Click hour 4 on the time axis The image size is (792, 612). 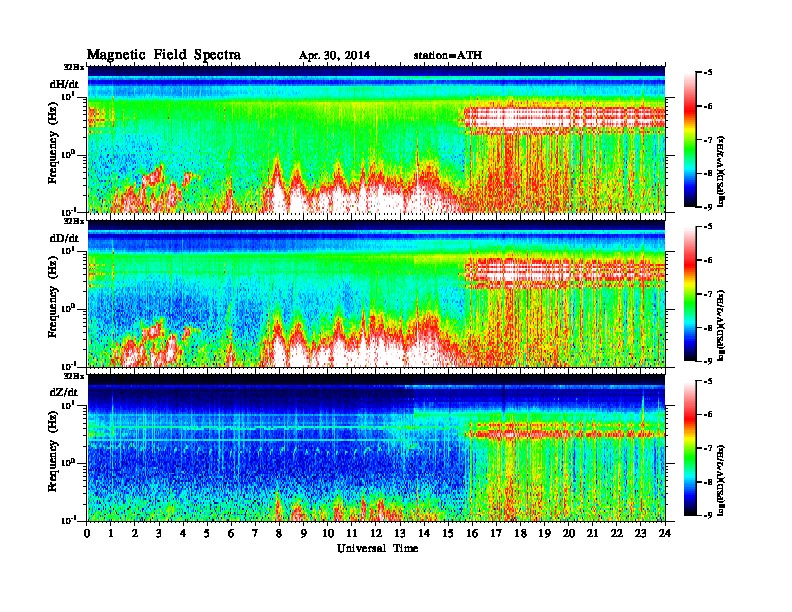pos(183,533)
